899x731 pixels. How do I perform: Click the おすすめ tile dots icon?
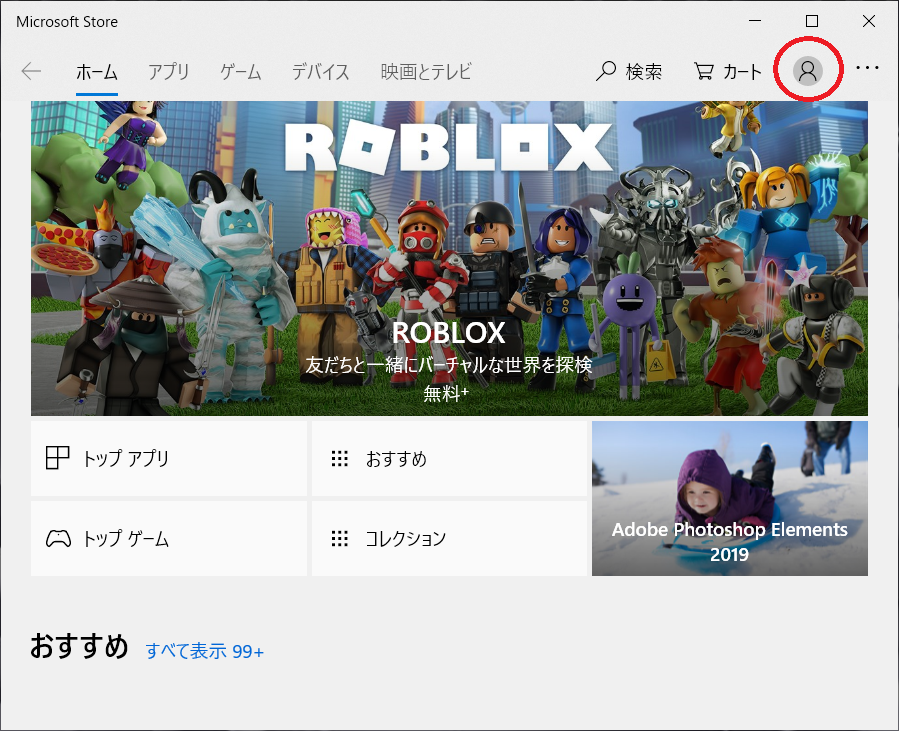coord(339,459)
